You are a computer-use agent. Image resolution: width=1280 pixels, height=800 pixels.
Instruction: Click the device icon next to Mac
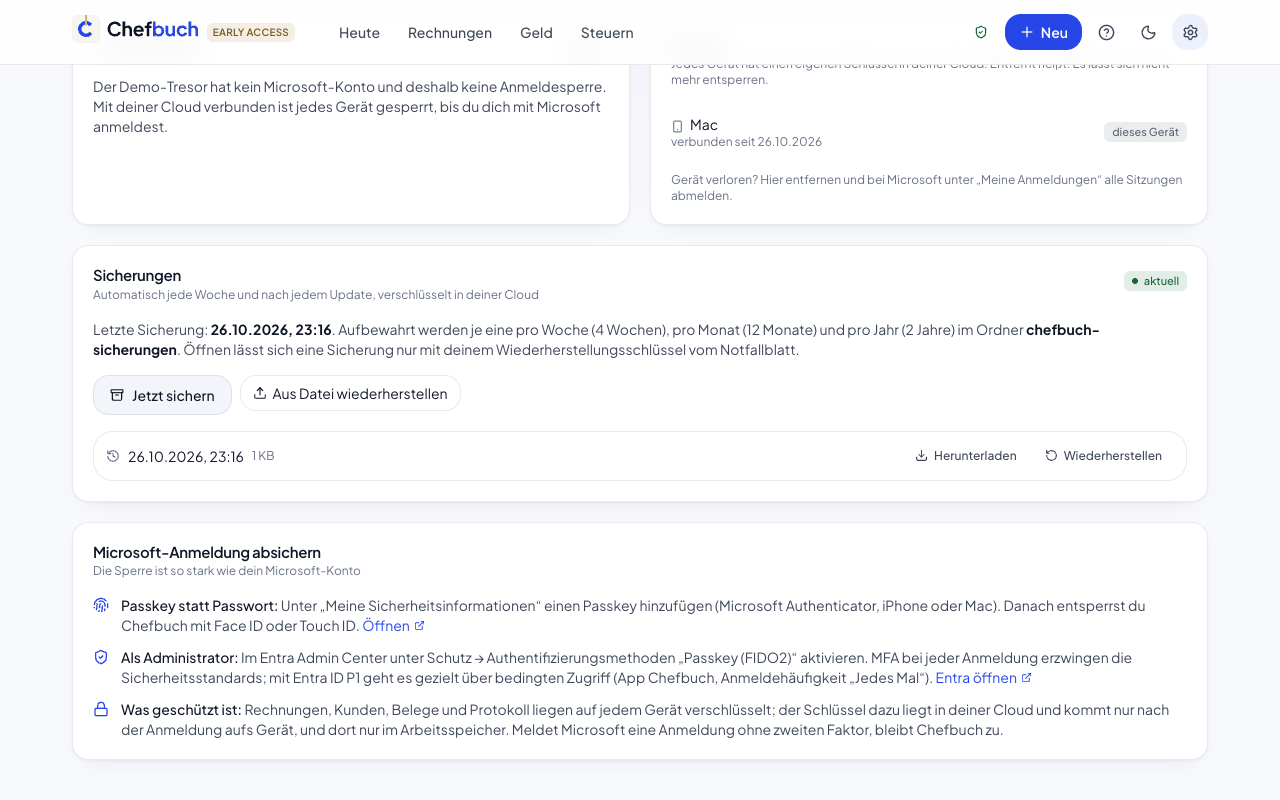tap(677, 126)
